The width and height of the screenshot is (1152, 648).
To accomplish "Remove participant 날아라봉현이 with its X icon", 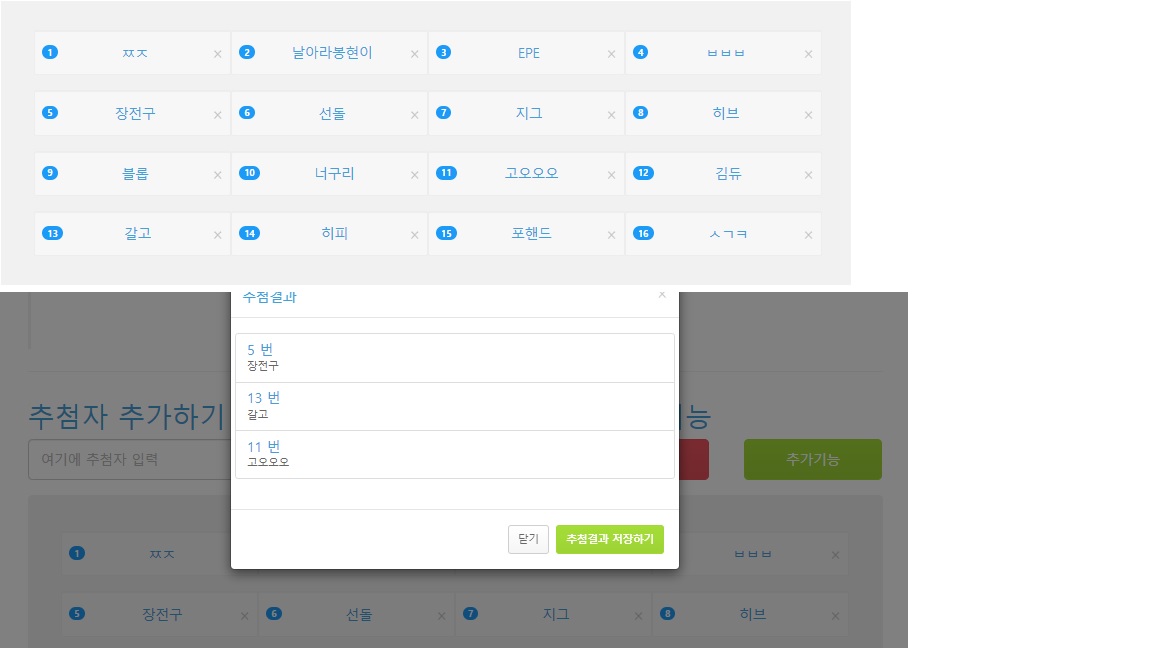I will [414, 54].
